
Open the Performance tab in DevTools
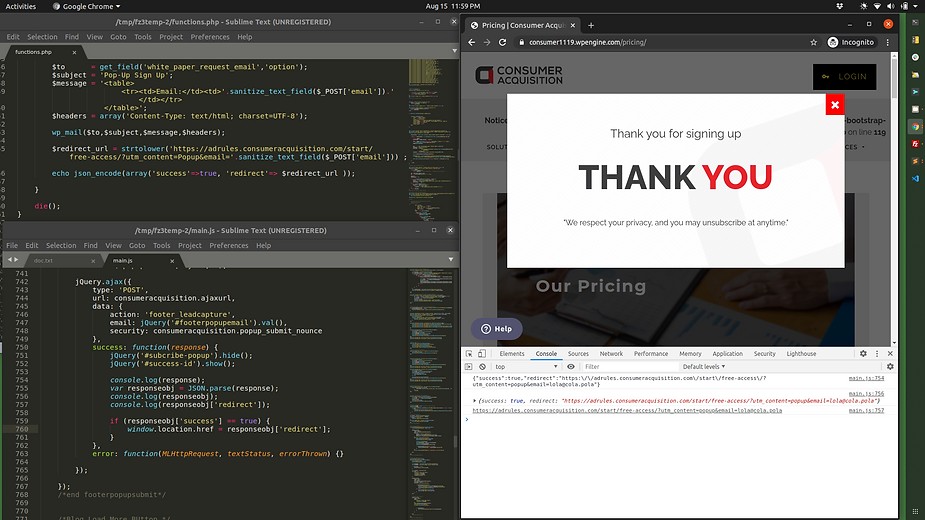[x=651, y=354]
